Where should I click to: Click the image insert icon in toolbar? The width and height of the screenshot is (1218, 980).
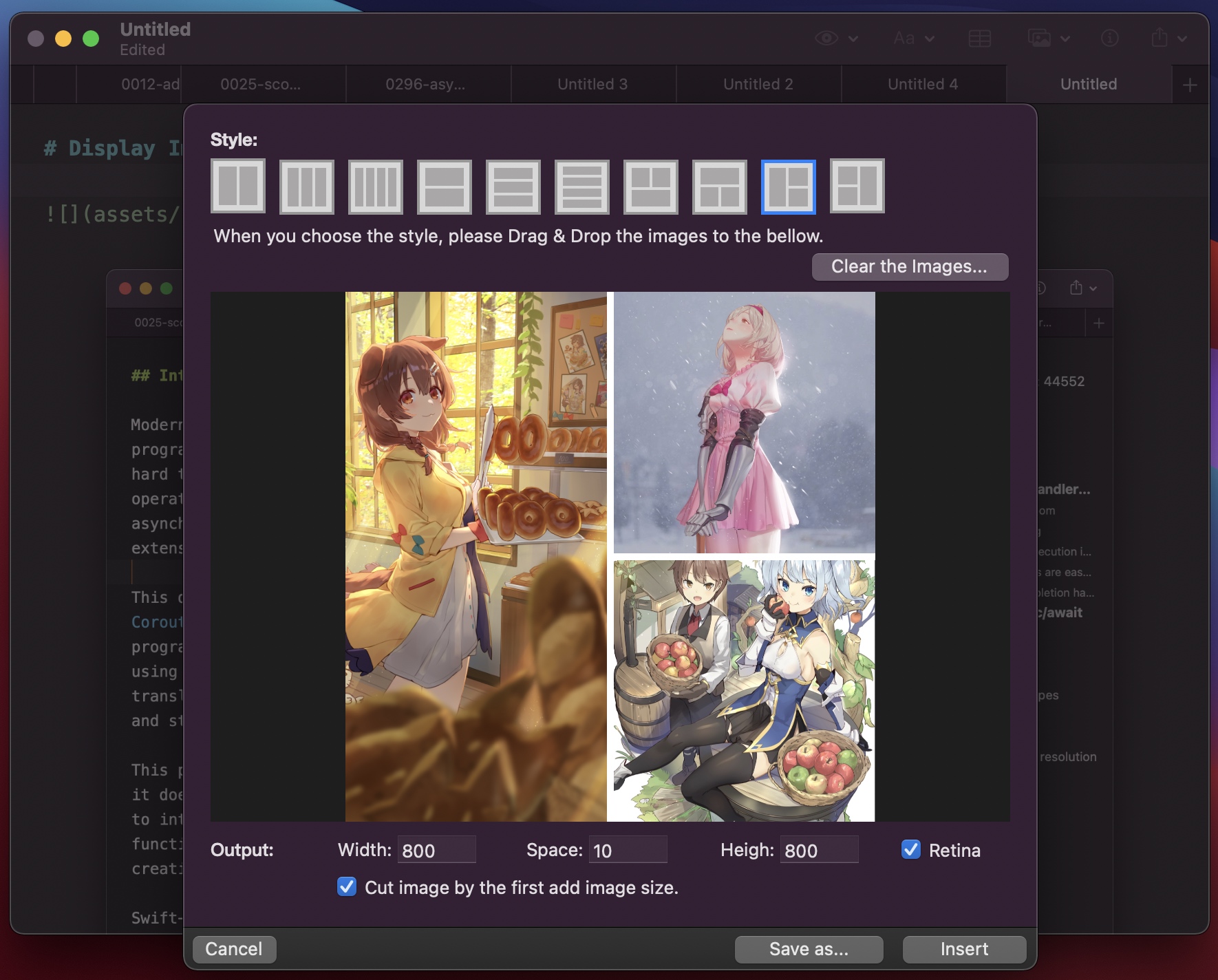point(1039,38)
